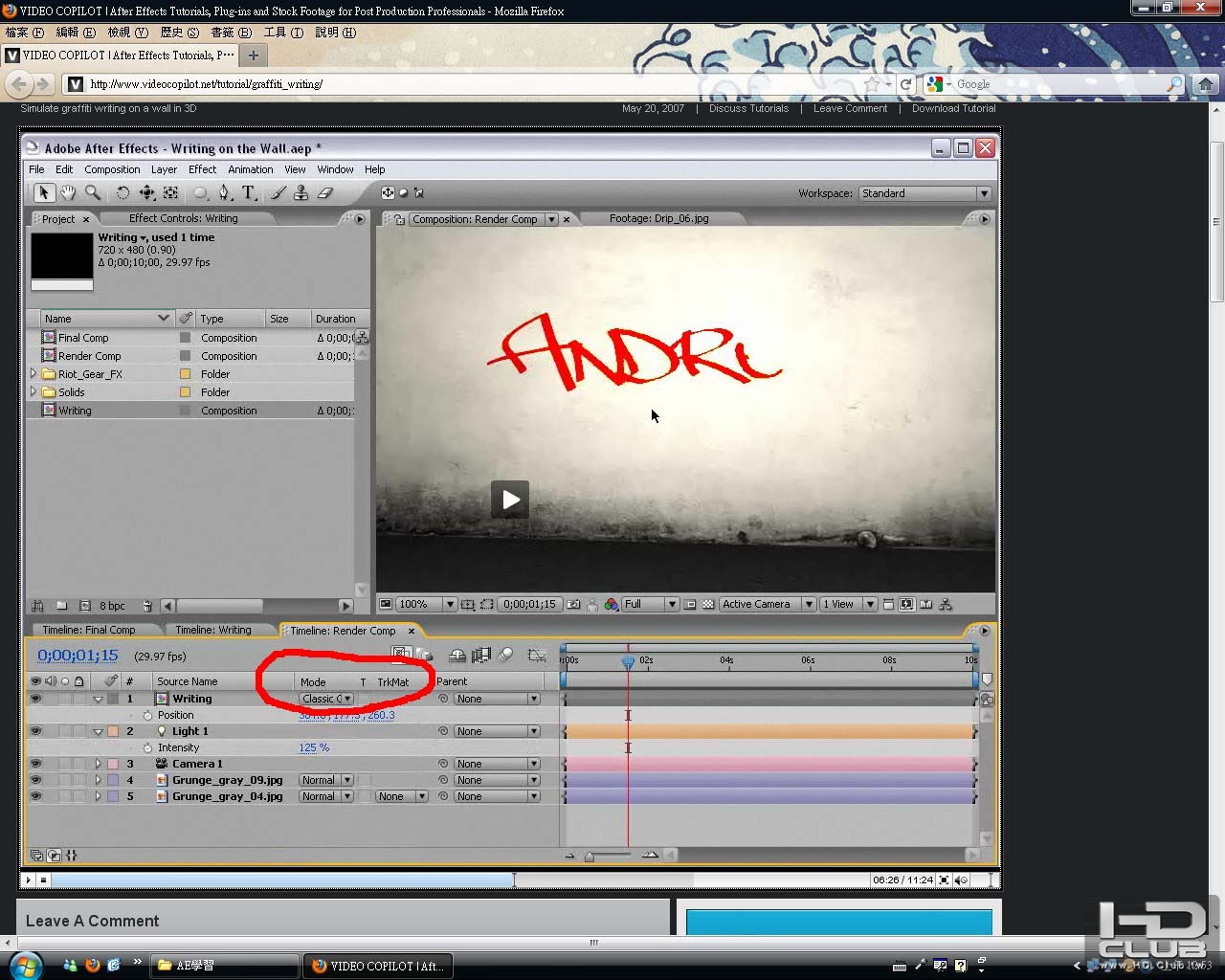Click the Light 1 label color swatch
Image resolution: width=1225 pixels, height=980 pixels.
[x=113, y=731]
